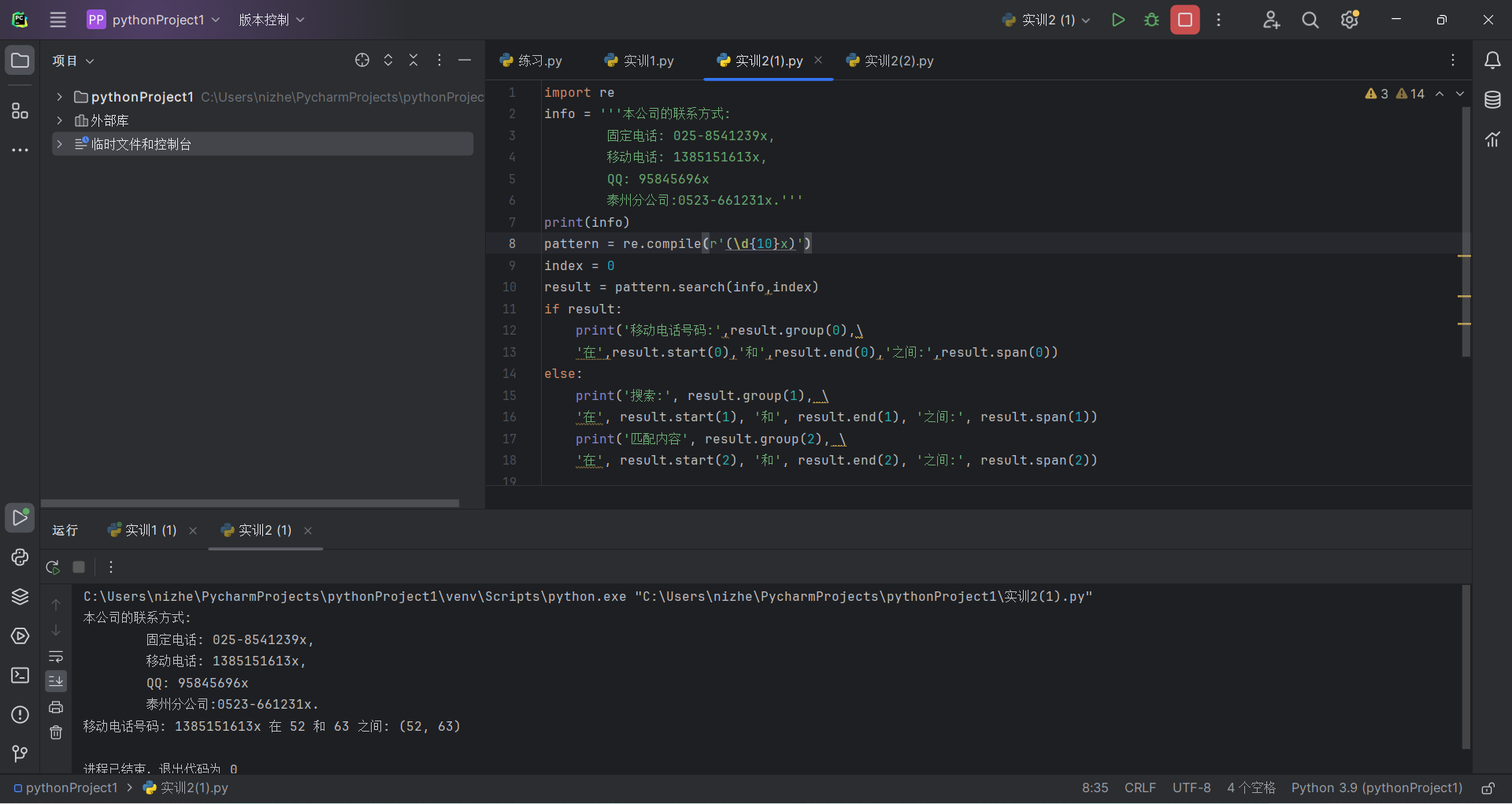Start debugging with the bug icon
The width and height of the screenshot is (1512, 804).
1151,20
